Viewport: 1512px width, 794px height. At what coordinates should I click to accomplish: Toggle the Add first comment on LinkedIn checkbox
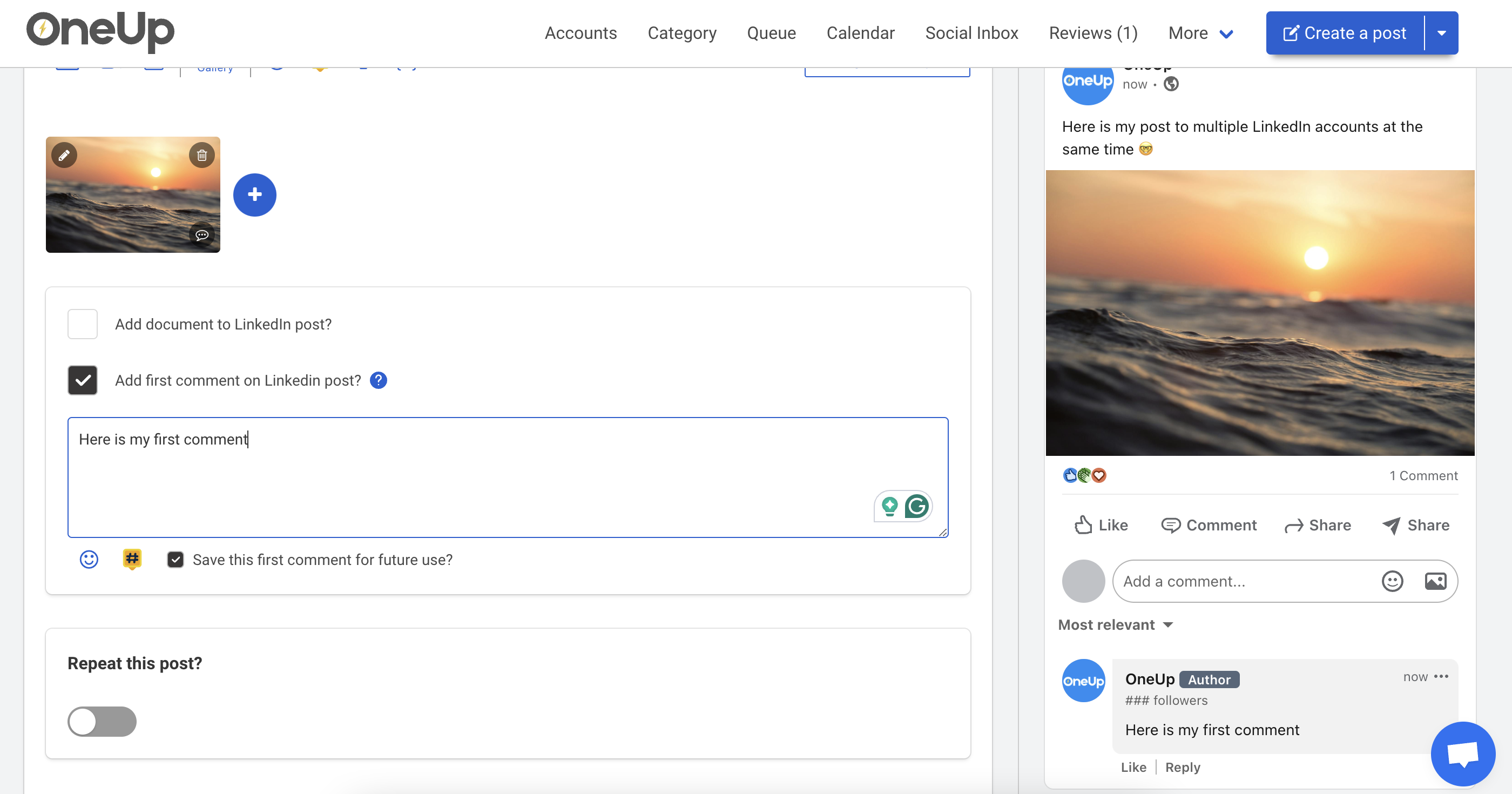pyautogui.click(x=83, y=380)
